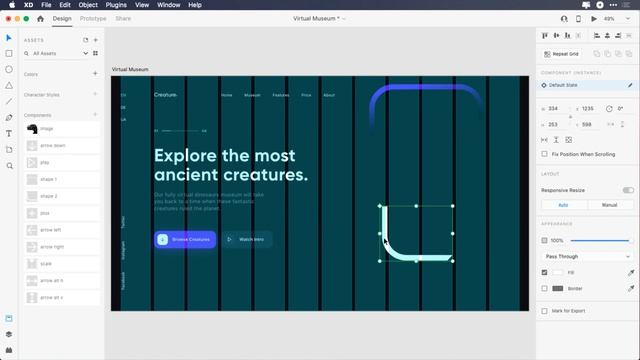
Task: Choose the Select arrow tool
Action: (x=9, y=38)
